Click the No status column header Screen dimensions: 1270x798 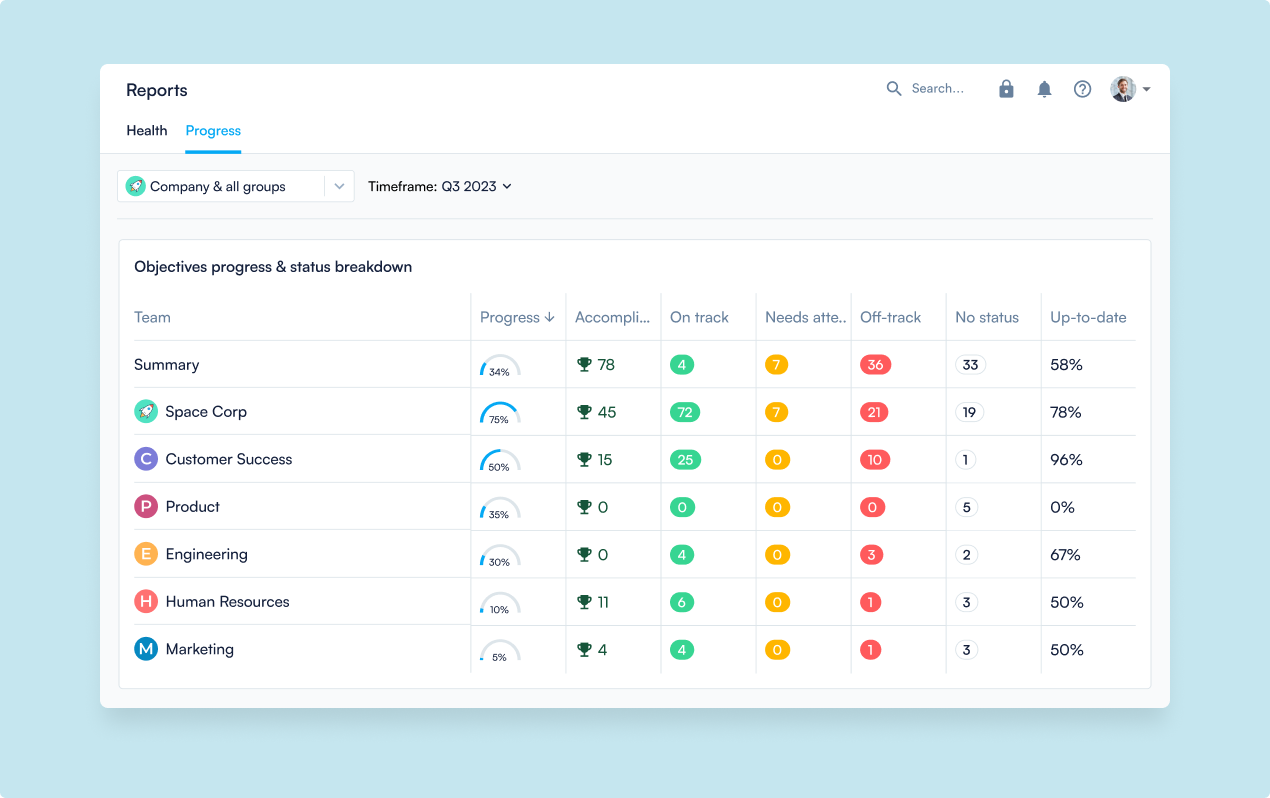click(x=987, y=317)
